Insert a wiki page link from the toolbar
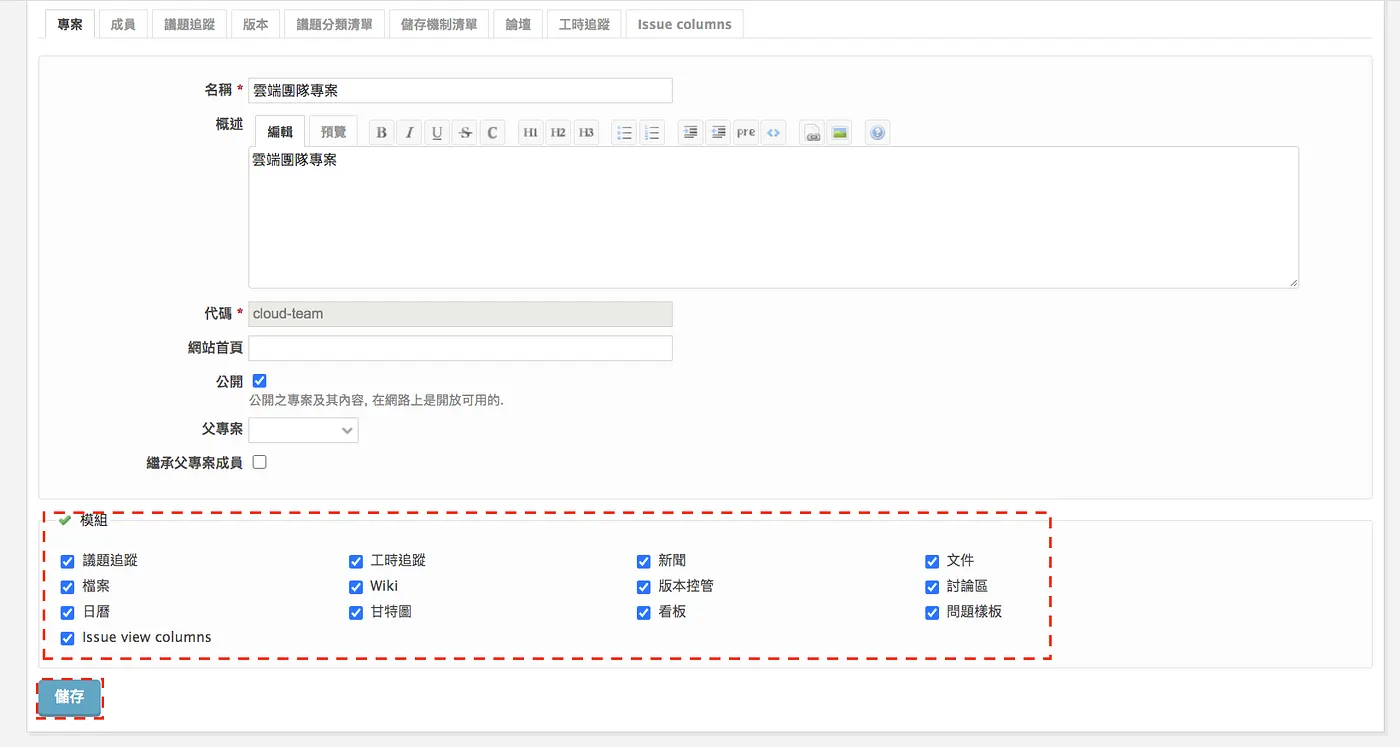This screenshot has width=1400, height=747. pos(812,132)
